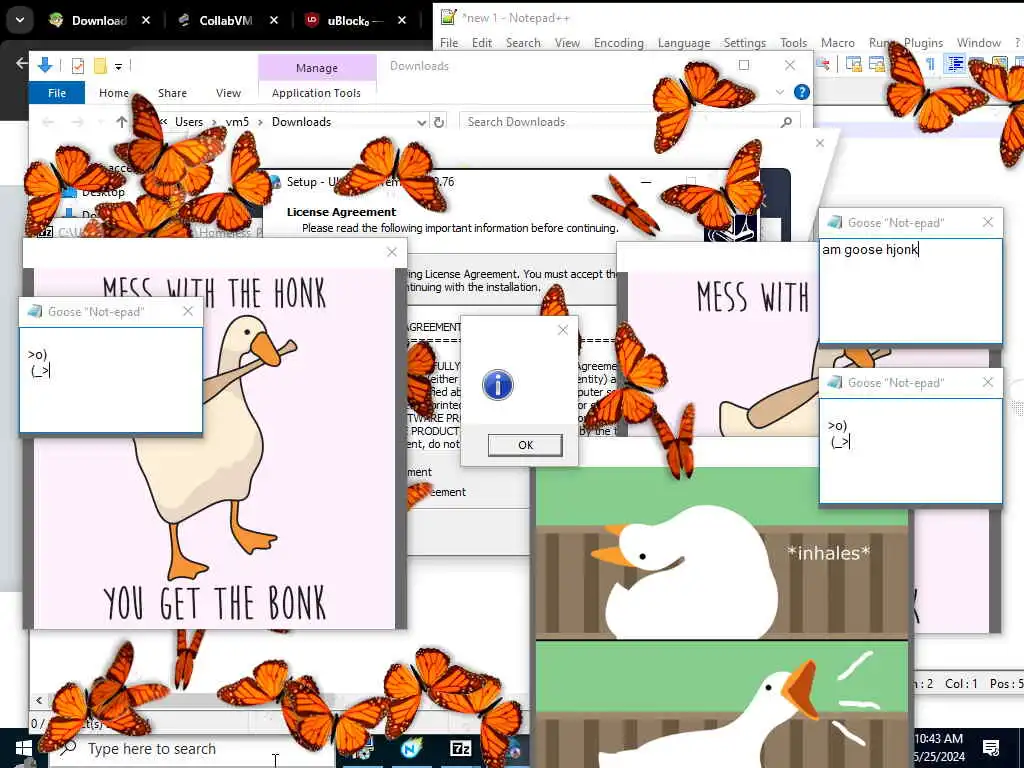Open Notepad++ Settings menu
This screenshot has width=1024, height=768.
[x=744, y=42]
